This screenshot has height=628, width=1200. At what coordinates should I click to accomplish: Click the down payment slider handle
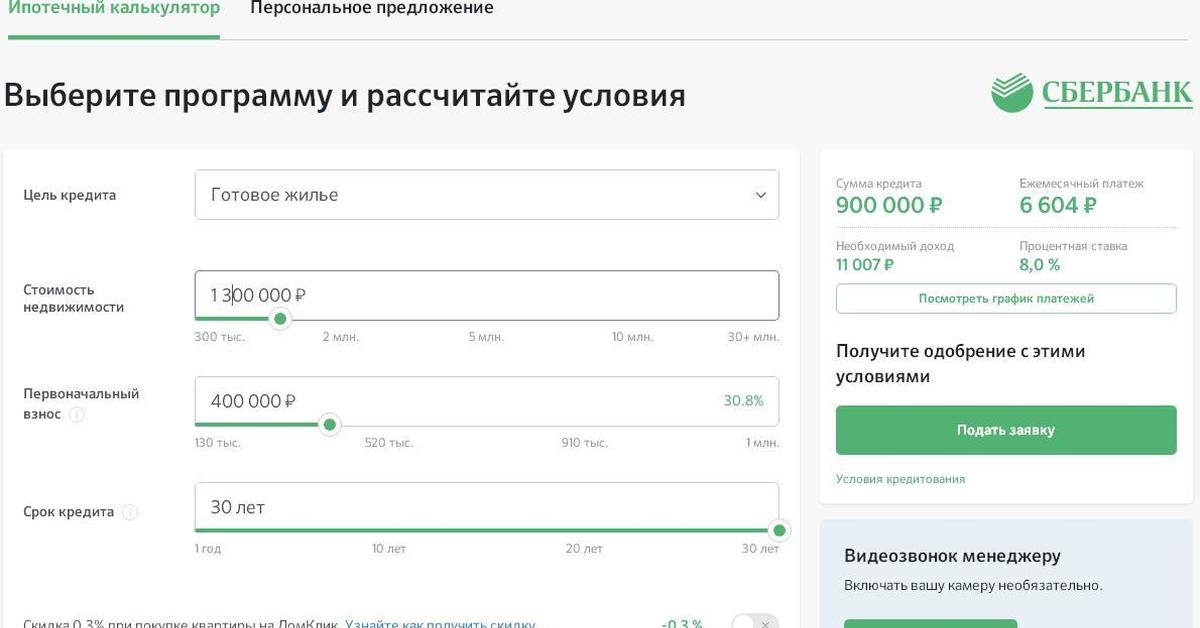[x=329, y=425]
